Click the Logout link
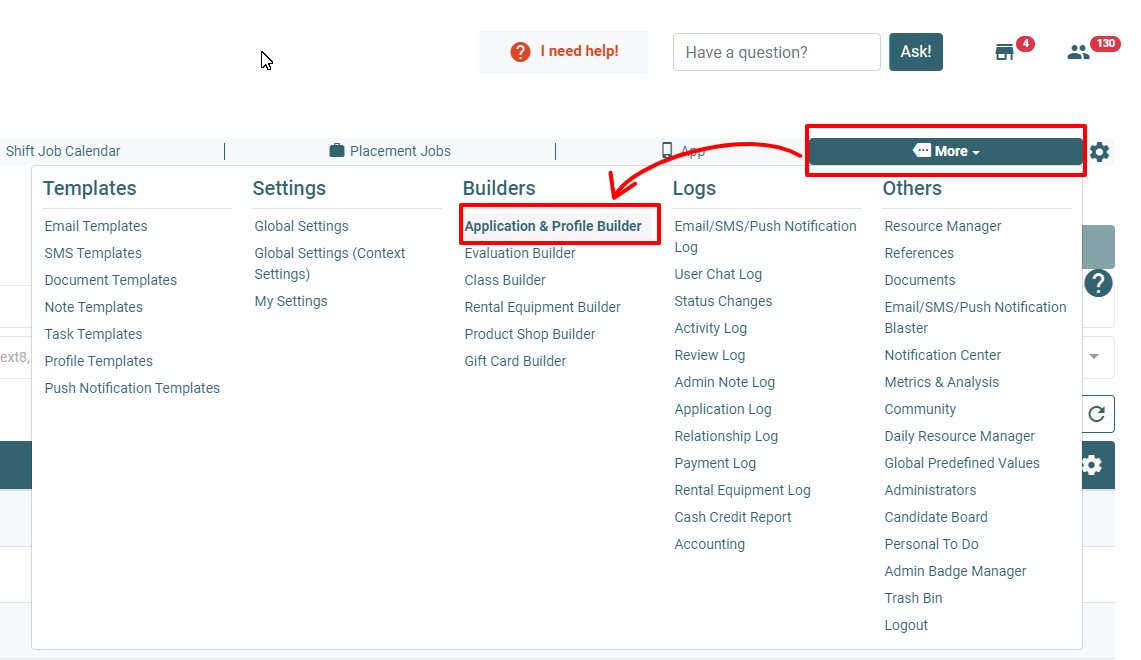The width and height of the screenshot is (1141, 660). 905,625
